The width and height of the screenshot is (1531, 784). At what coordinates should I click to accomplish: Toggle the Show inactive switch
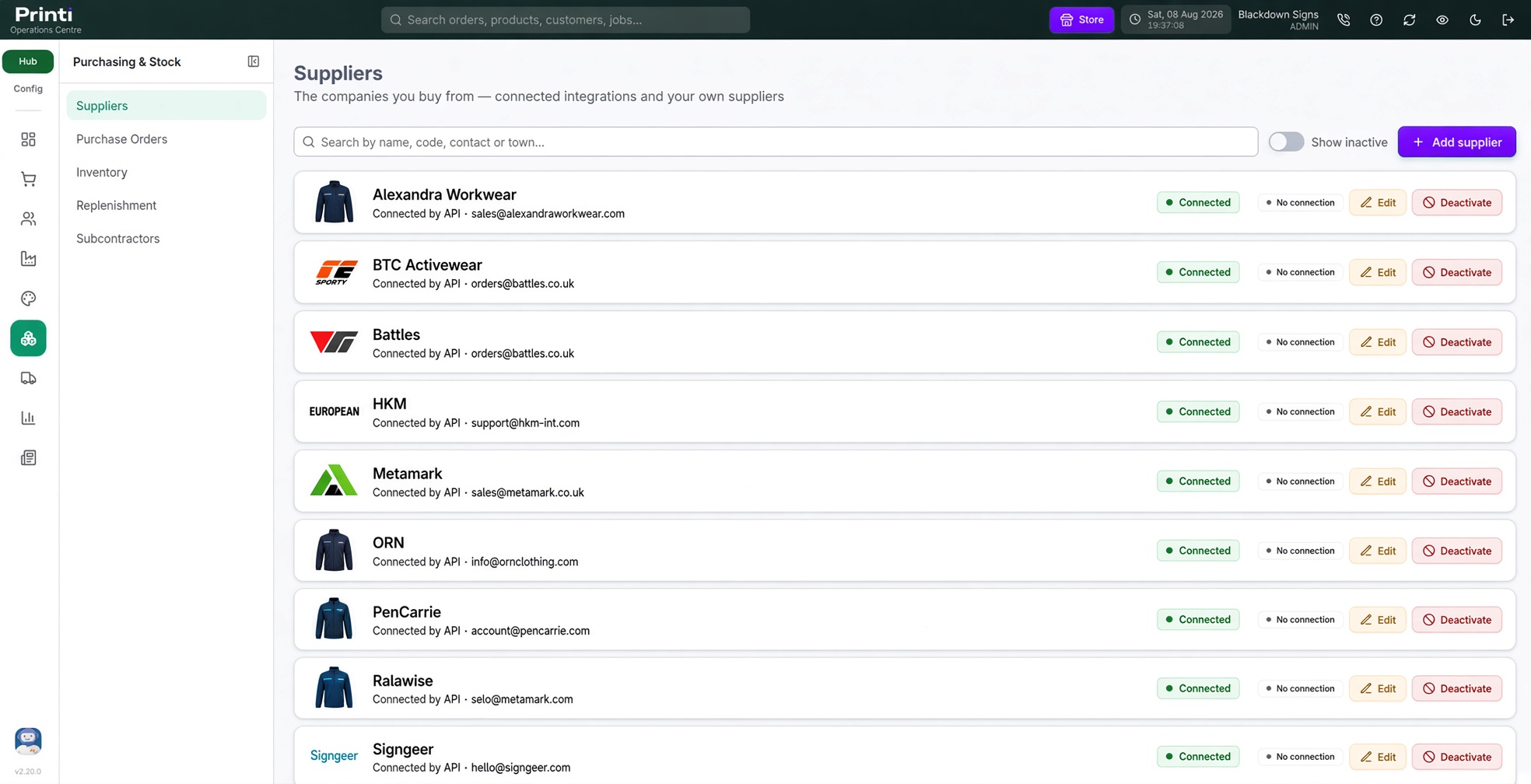(1286, 142)
